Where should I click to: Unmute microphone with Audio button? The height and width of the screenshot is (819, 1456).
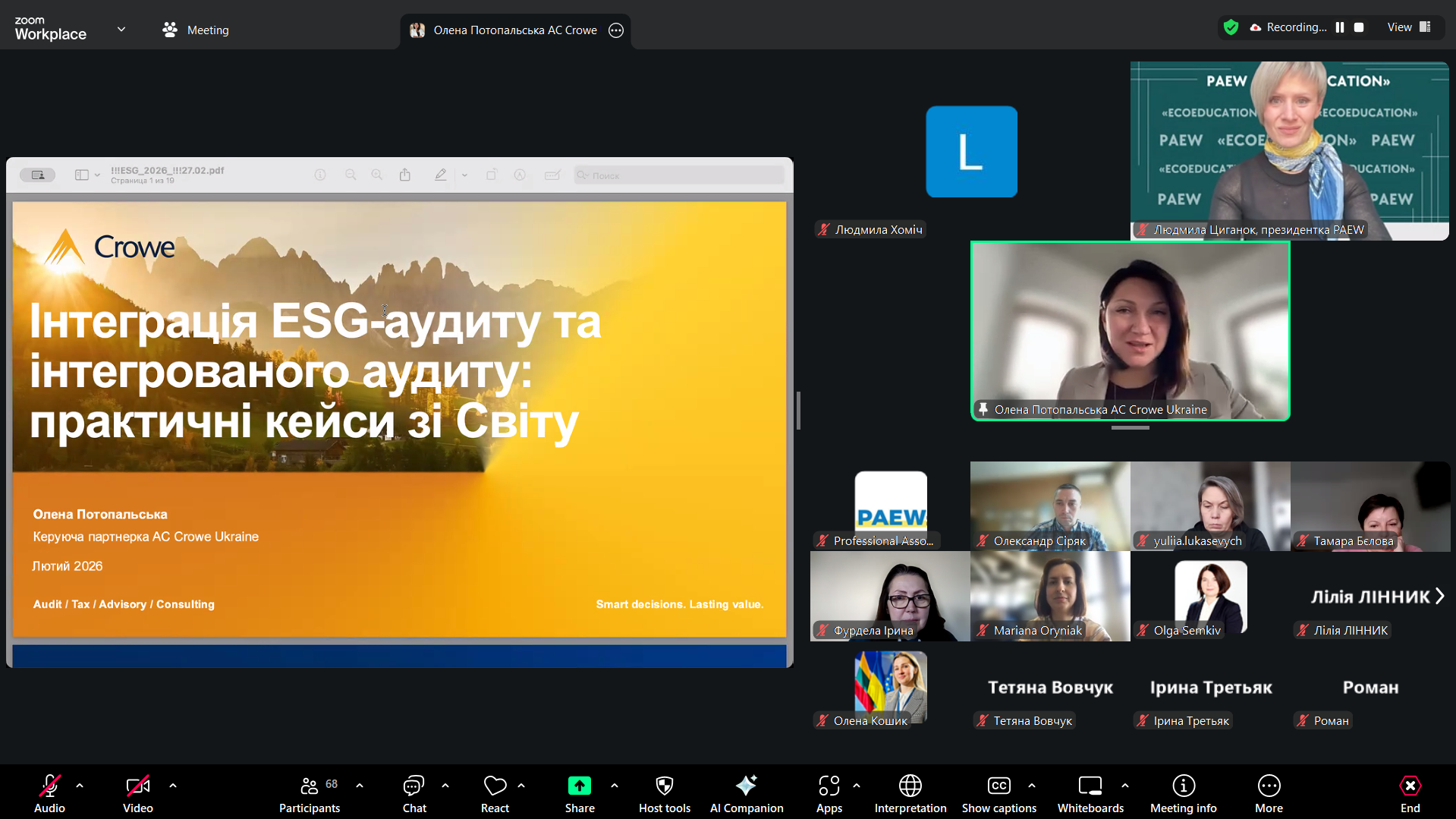[49, 792]
